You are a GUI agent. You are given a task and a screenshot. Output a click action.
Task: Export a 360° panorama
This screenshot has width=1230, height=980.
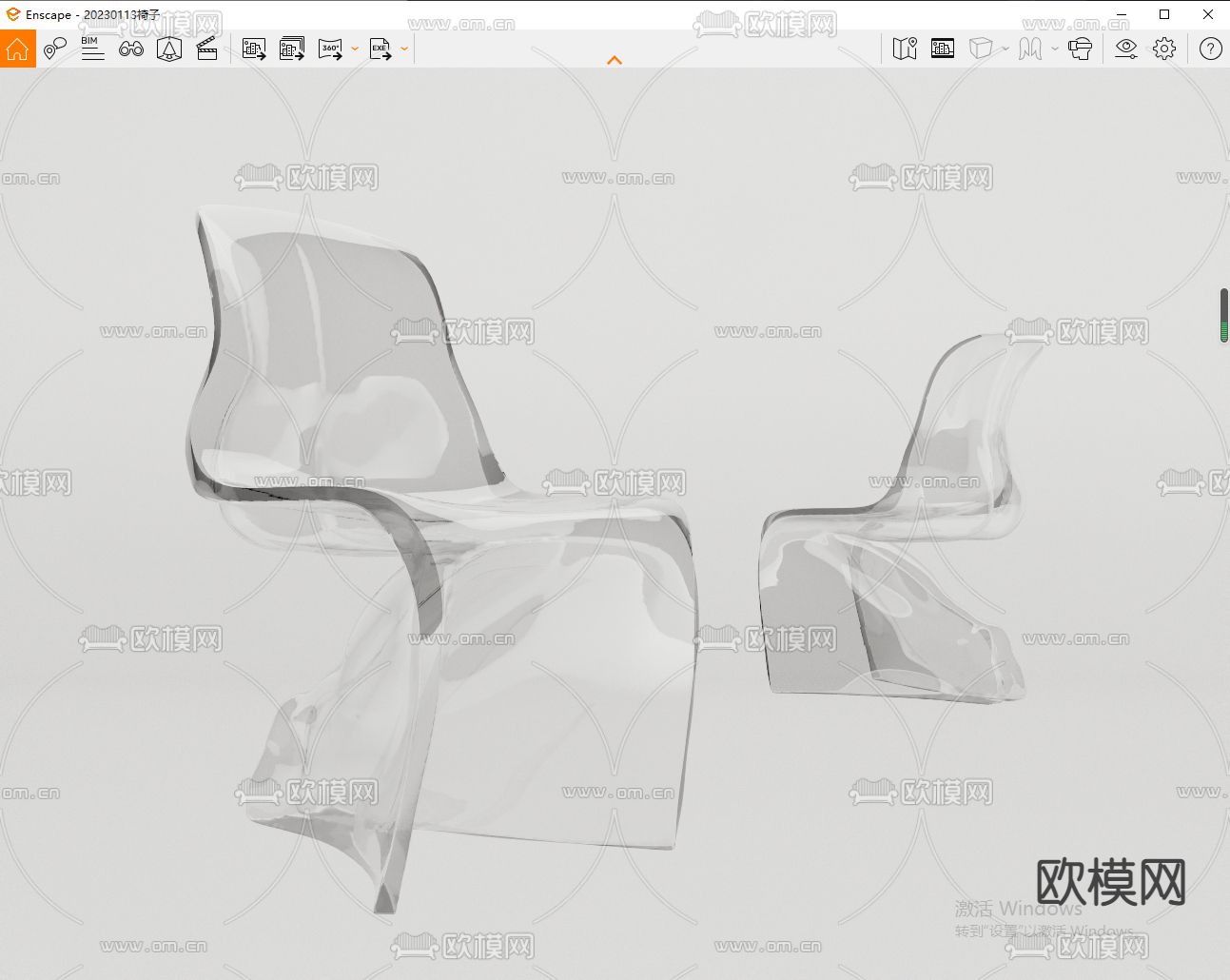[x=330, y=49]
